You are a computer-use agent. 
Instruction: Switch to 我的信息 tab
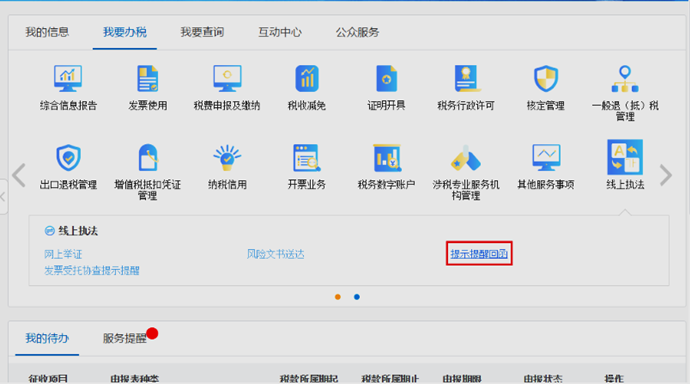(x=47, y=32)
